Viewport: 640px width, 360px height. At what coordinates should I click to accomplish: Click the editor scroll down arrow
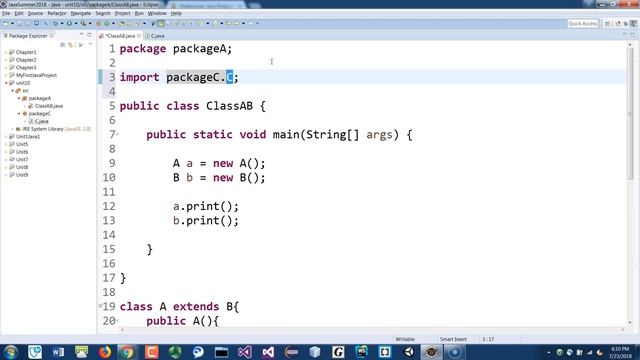630,322
